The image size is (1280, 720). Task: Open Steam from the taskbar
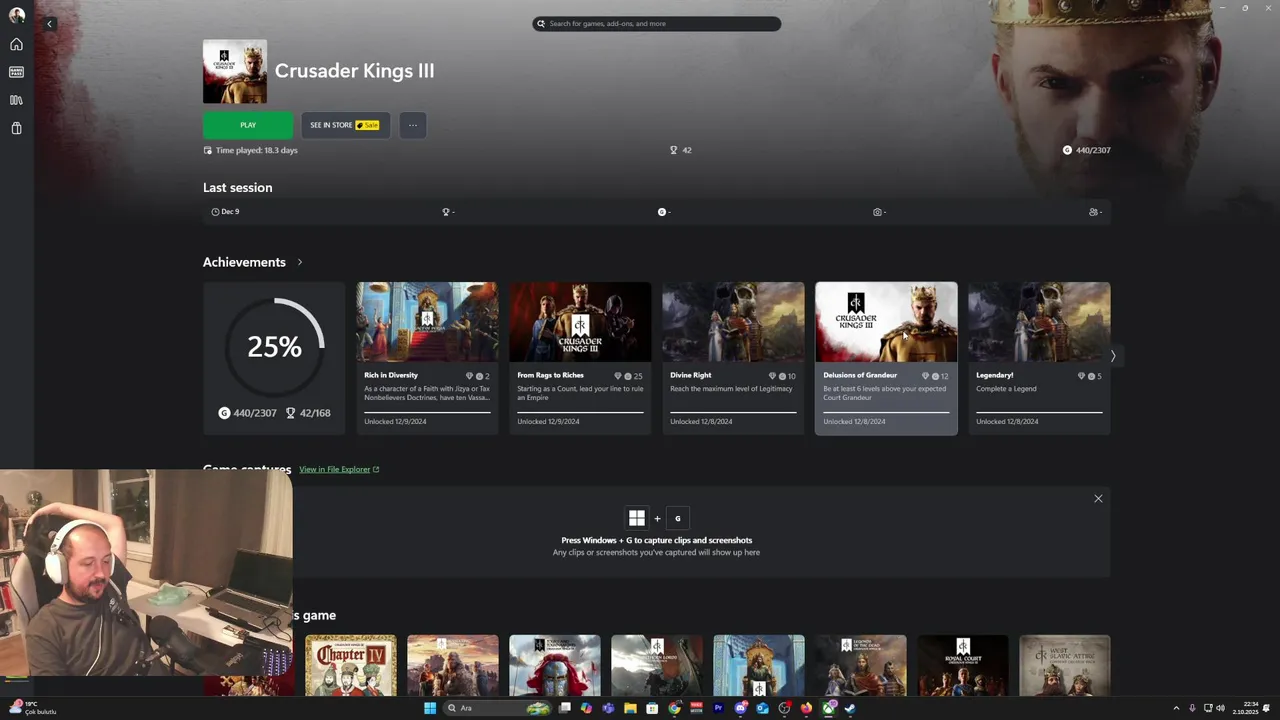[x=850, y=708]
